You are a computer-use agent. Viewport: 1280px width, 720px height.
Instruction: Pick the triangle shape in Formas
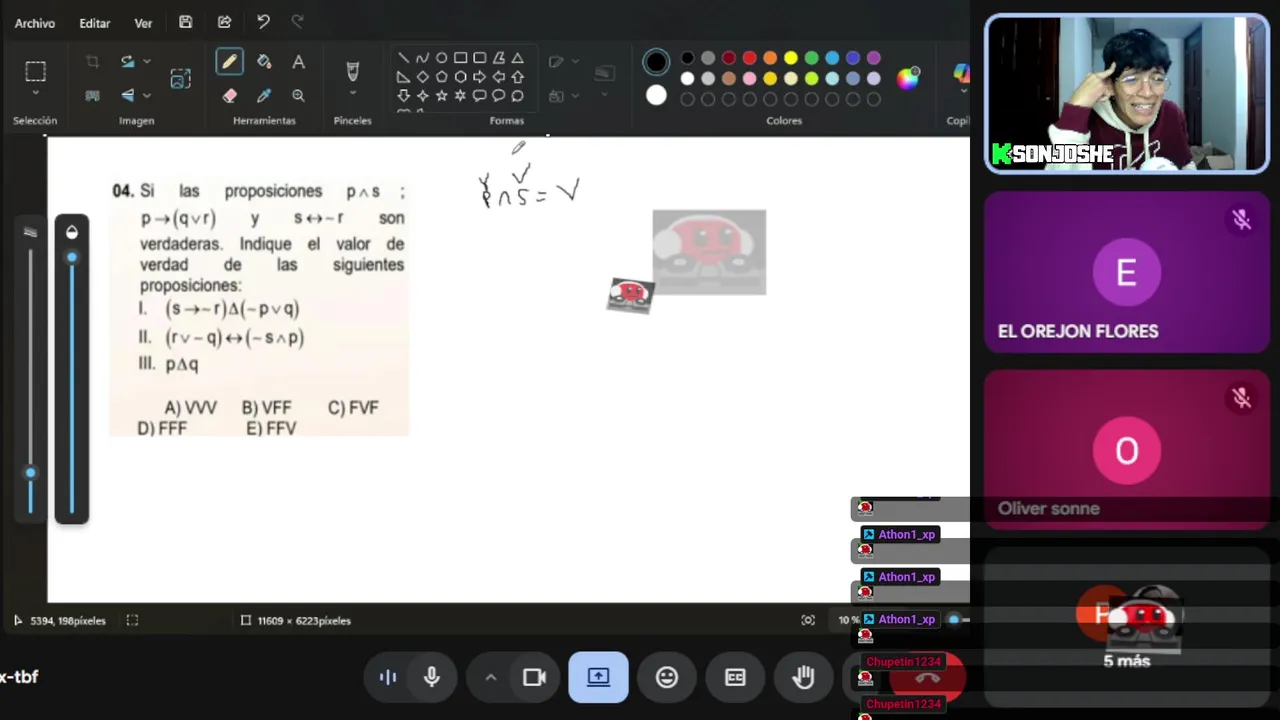coord(517,58)
